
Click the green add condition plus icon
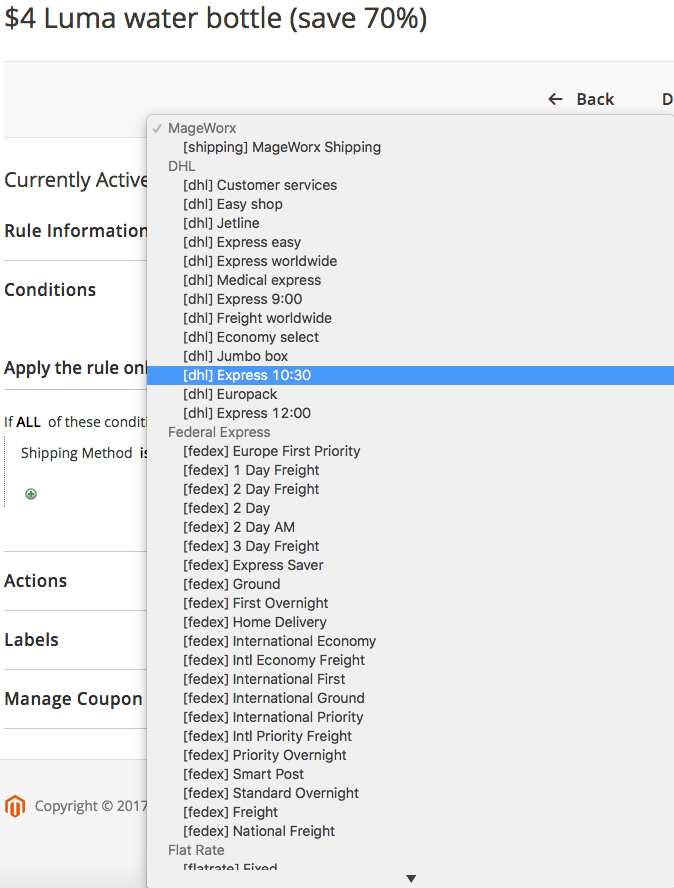point(31,494)
